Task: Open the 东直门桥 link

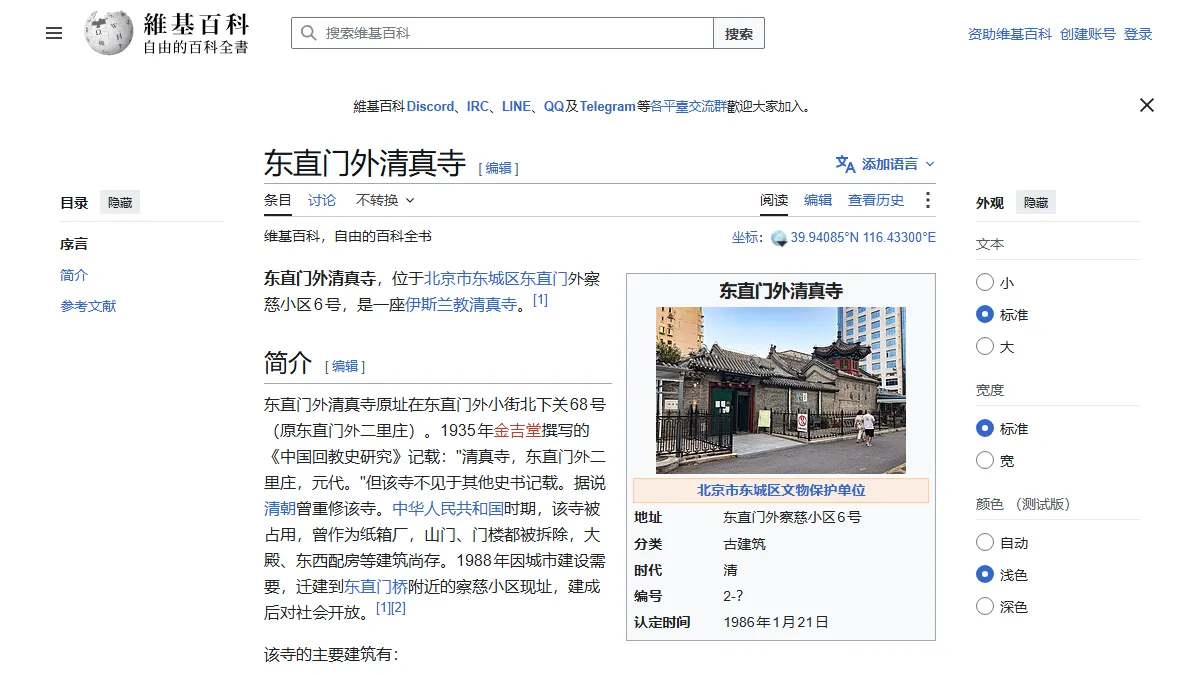Action: pos(376,587)
